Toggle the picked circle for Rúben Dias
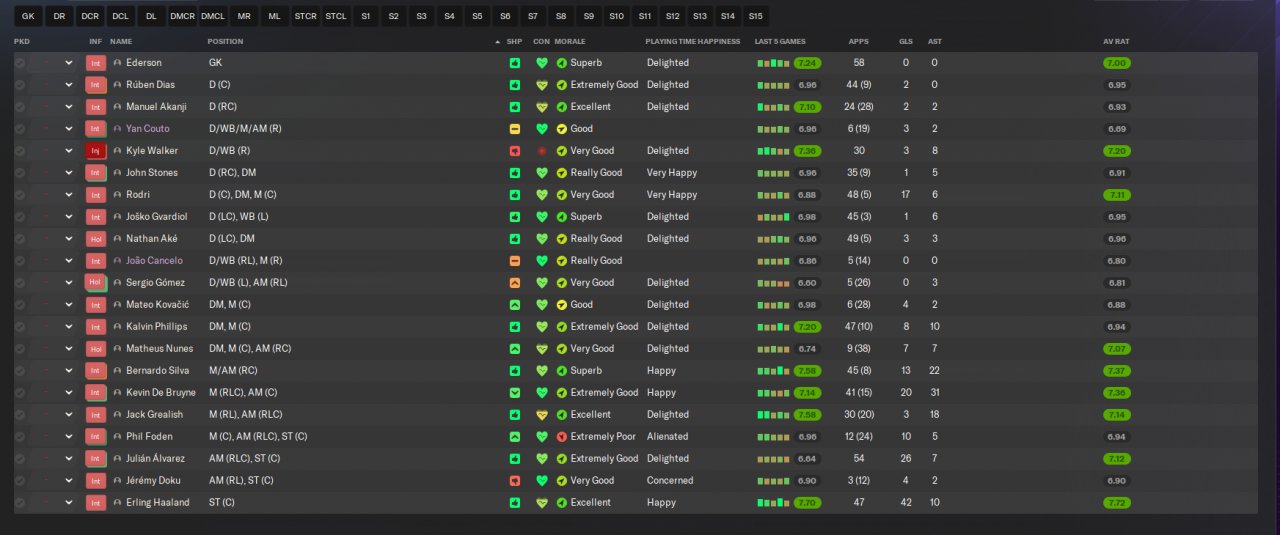 point(20,84)
